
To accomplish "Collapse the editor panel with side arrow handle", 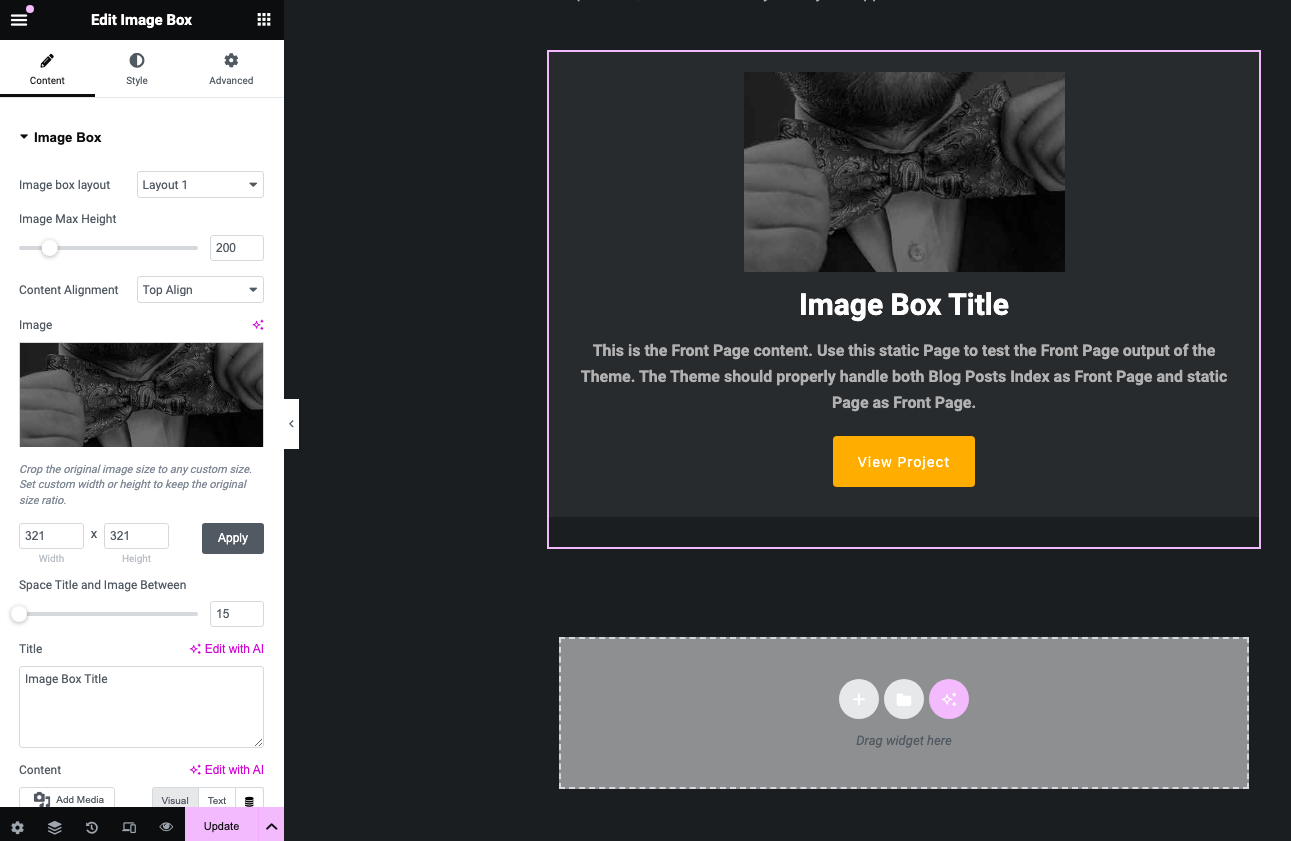I will click(x=291, y=424).
